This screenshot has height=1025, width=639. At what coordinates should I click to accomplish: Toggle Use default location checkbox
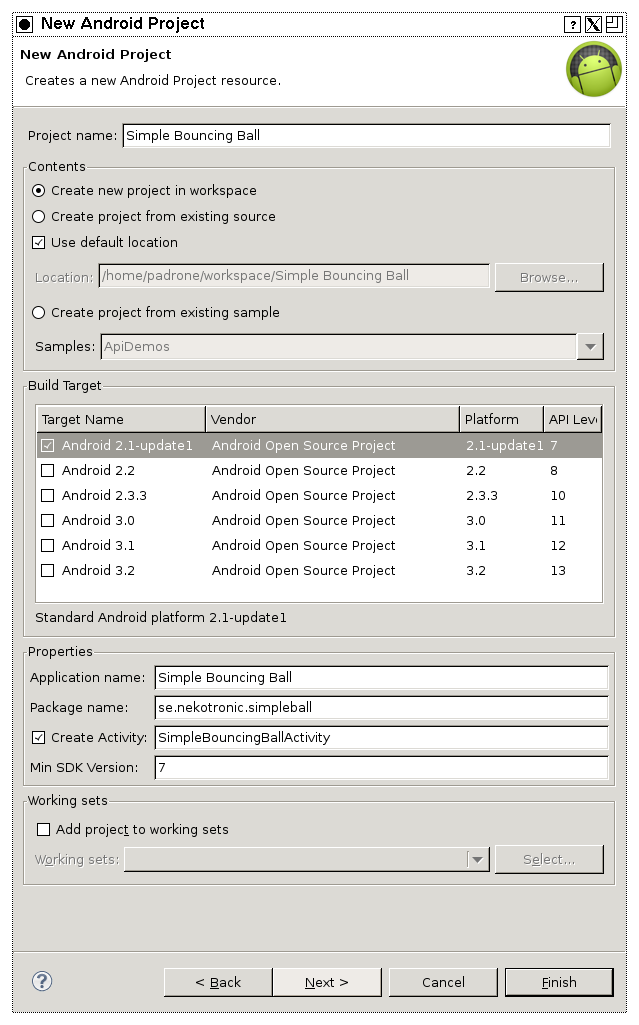39,243
